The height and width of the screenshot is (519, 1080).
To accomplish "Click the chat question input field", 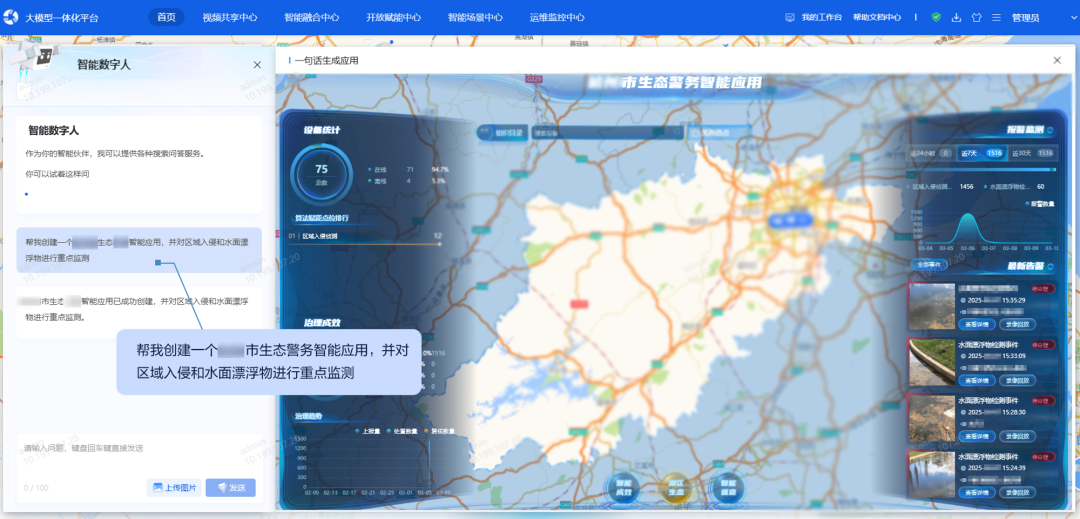I will [138, 448].
